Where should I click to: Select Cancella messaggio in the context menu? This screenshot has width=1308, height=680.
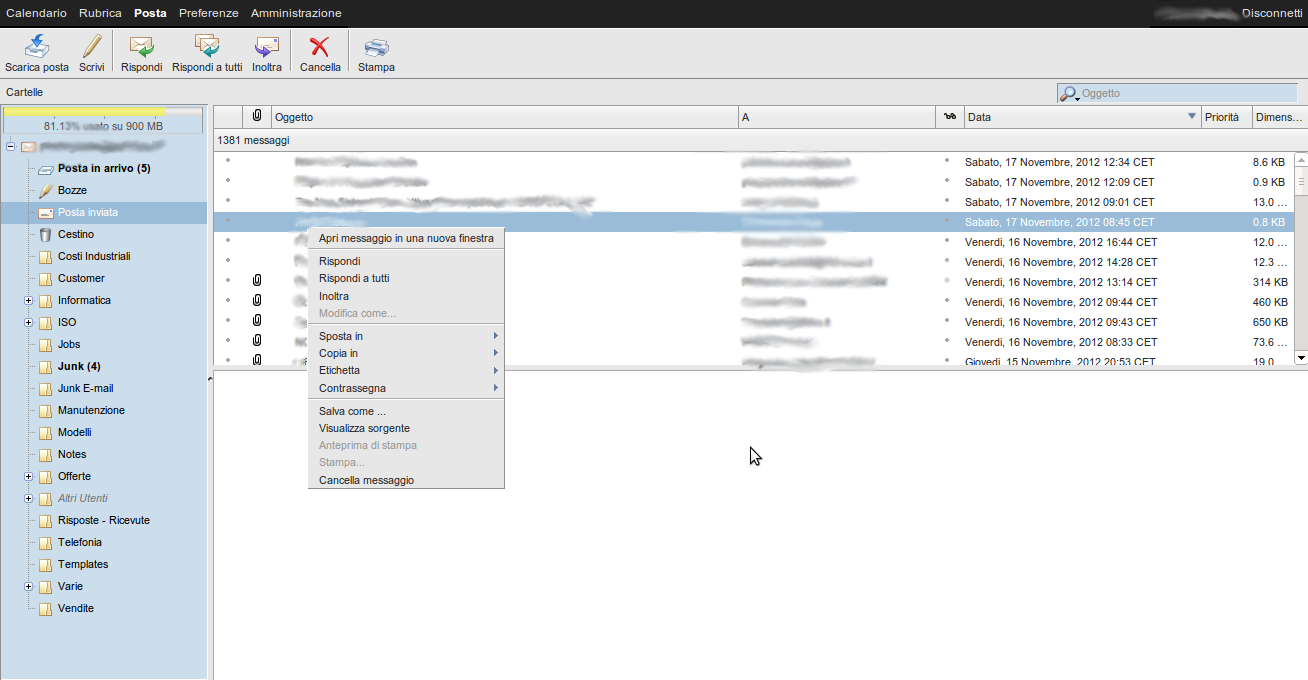pyautogui.click(x=366, y=480)
